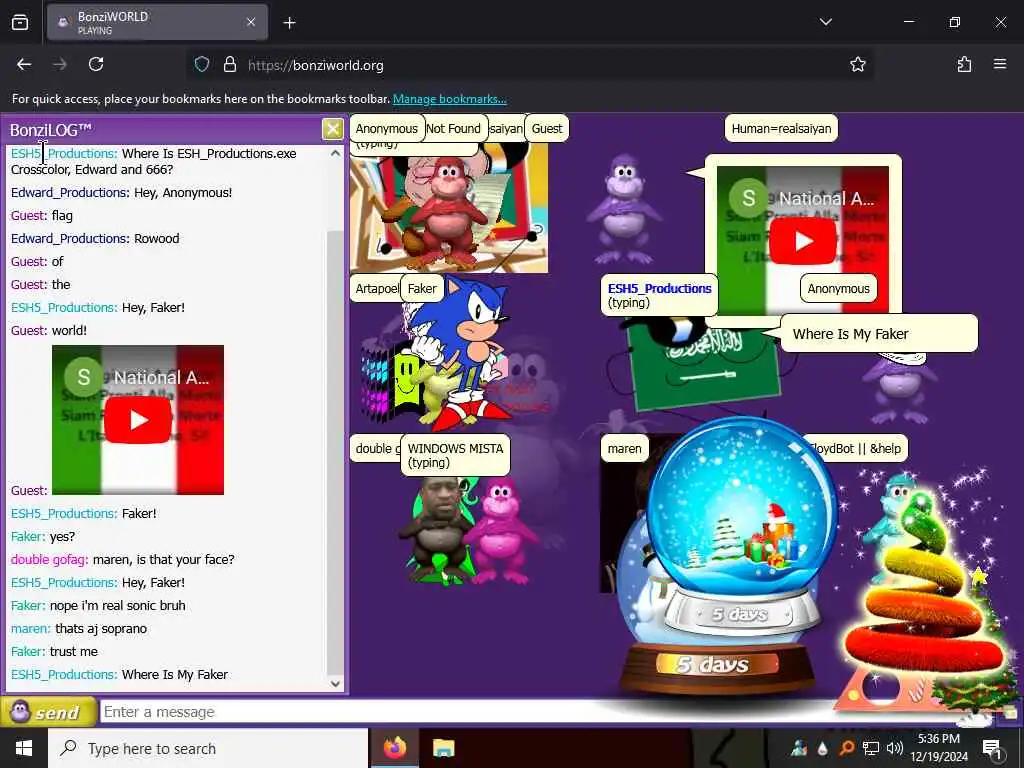Click the purple Bonzi beside the Not Found tag
This screenshot has height=768, width=1024.
pos(622,208)
